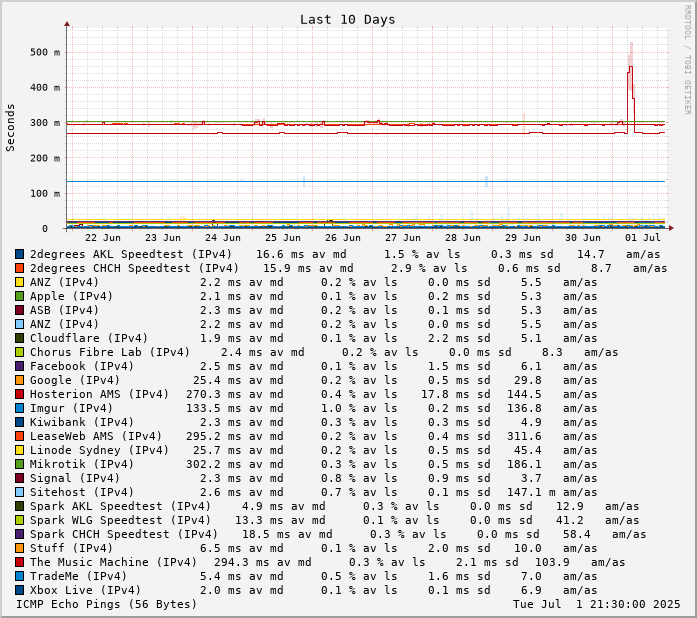
Task: Click the Spark CHCH Speedtest swatch
Action: coord(19,534)
